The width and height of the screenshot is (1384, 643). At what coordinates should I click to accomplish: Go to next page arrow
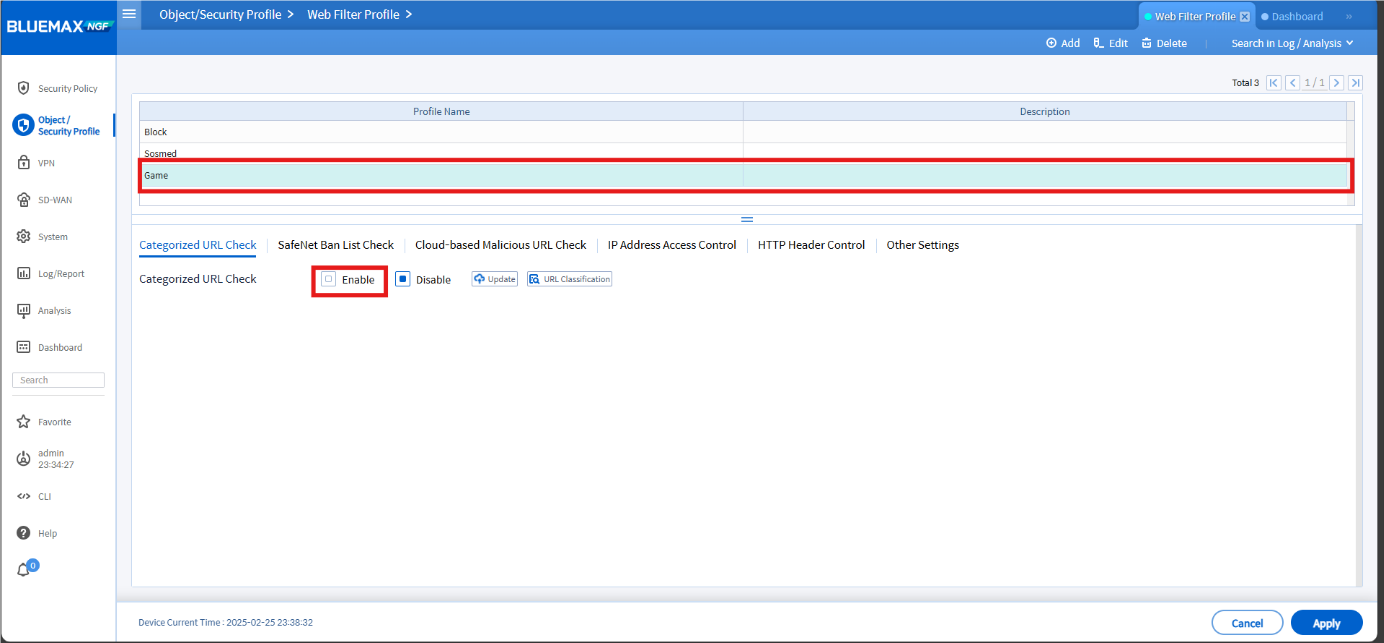(x=1336, y=83)
